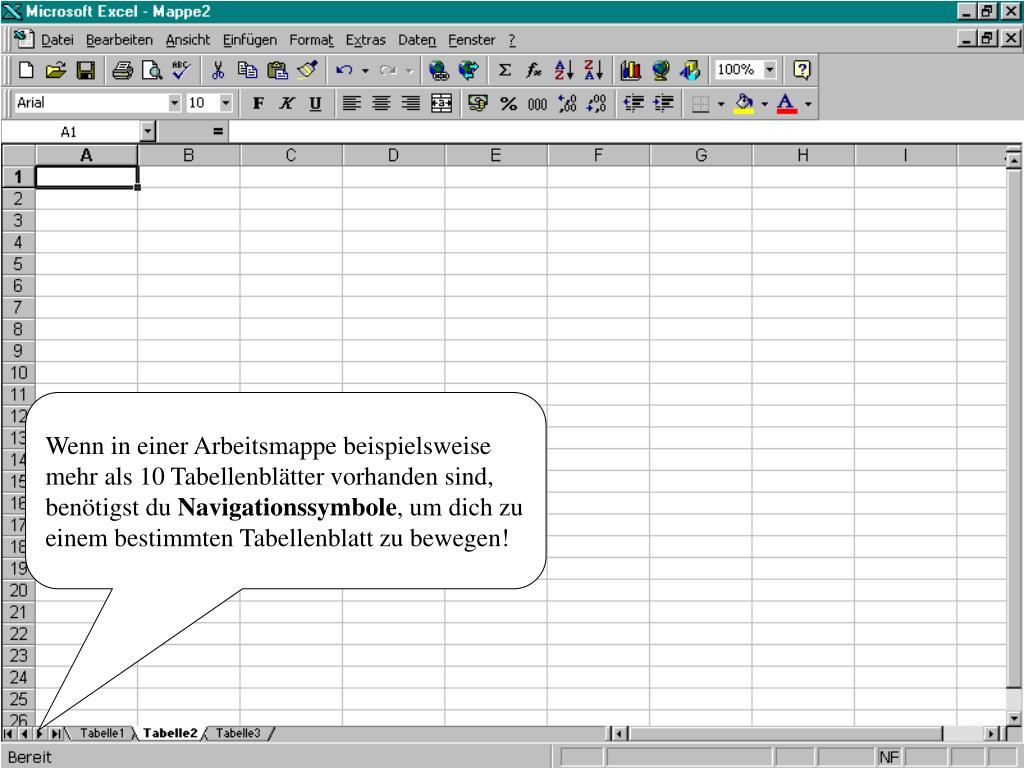Insert AutoSum with the sigma icon

(x=504, y=70)
